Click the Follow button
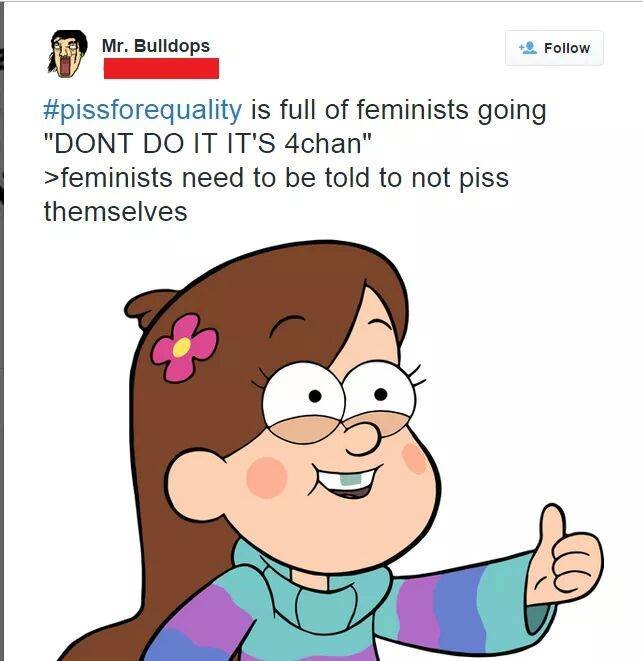643x661 pixels. [x=554, y=48]
